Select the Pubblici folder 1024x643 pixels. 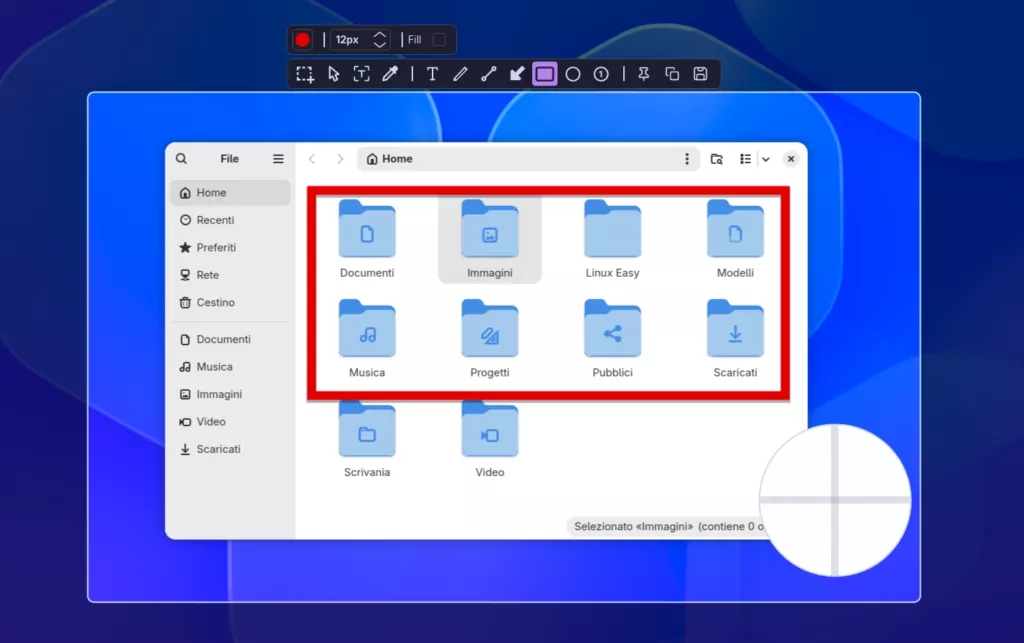(x=613, y=328)
